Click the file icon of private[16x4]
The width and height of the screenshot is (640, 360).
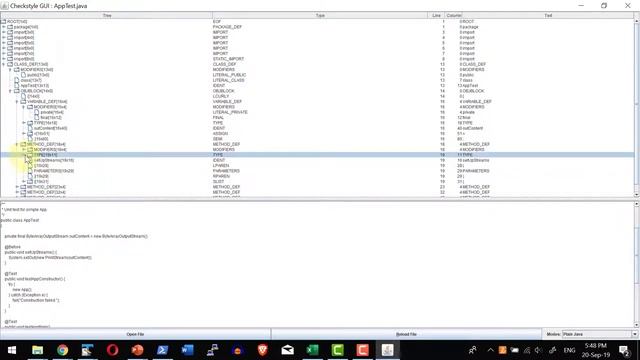click(x=37, y=112)
